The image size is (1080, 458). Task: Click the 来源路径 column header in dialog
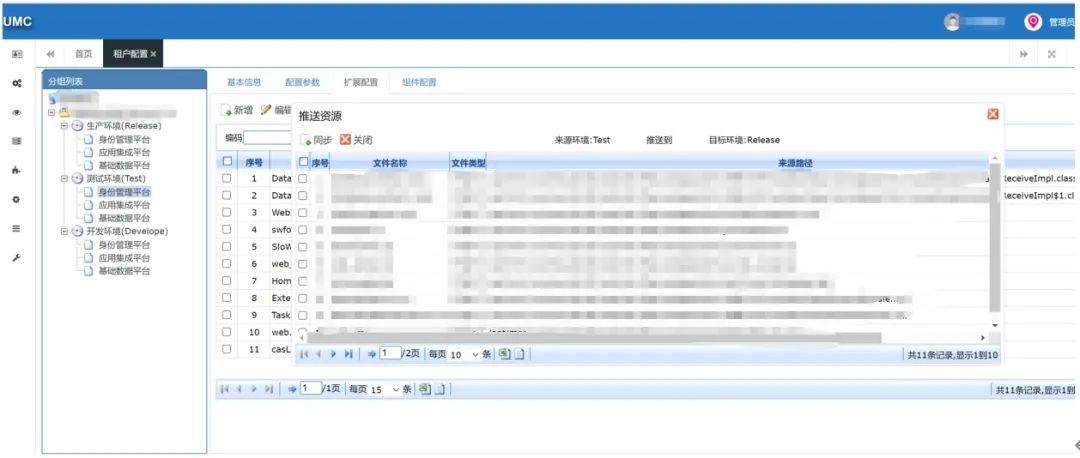point(796,163)
